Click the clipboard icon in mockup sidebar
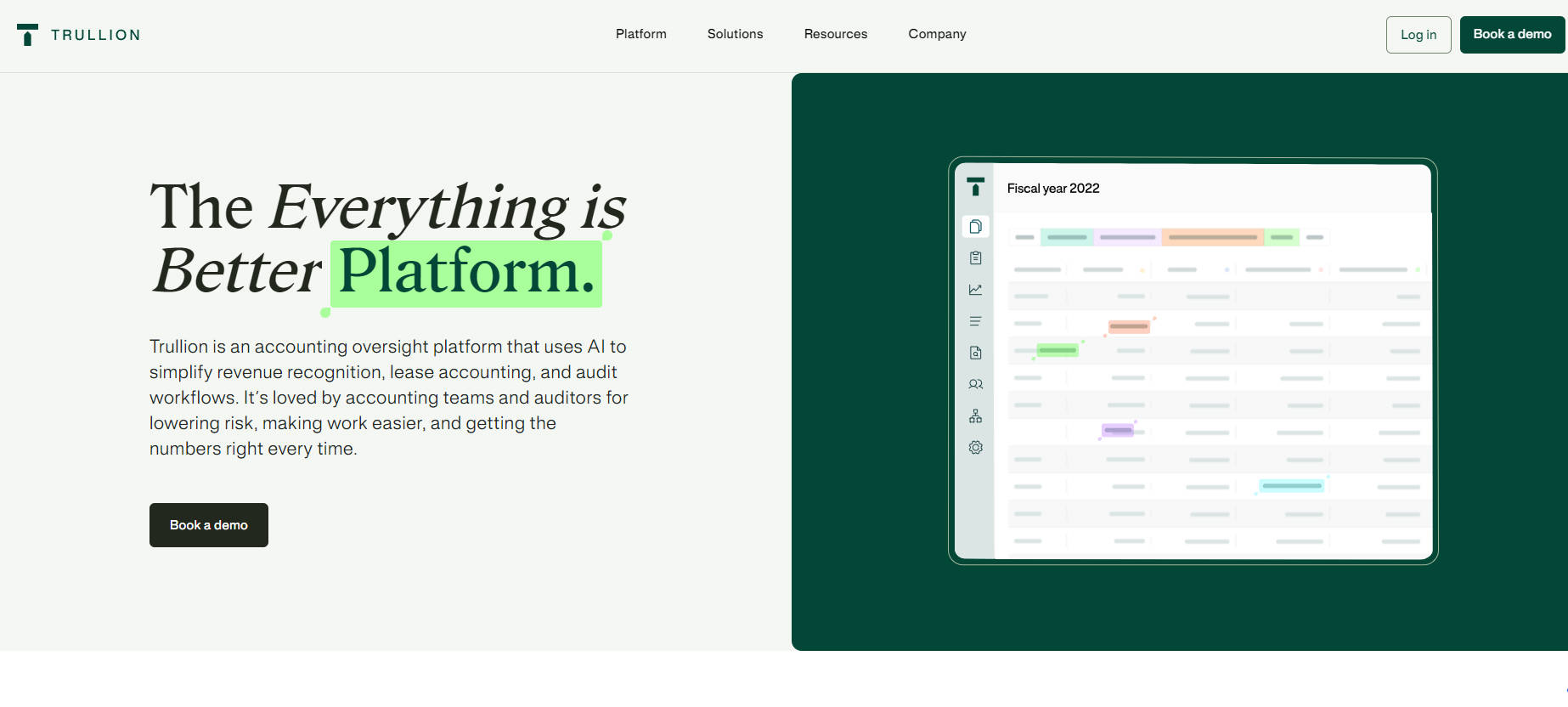This screenshot has height=707, width=1568. (975, 258)
